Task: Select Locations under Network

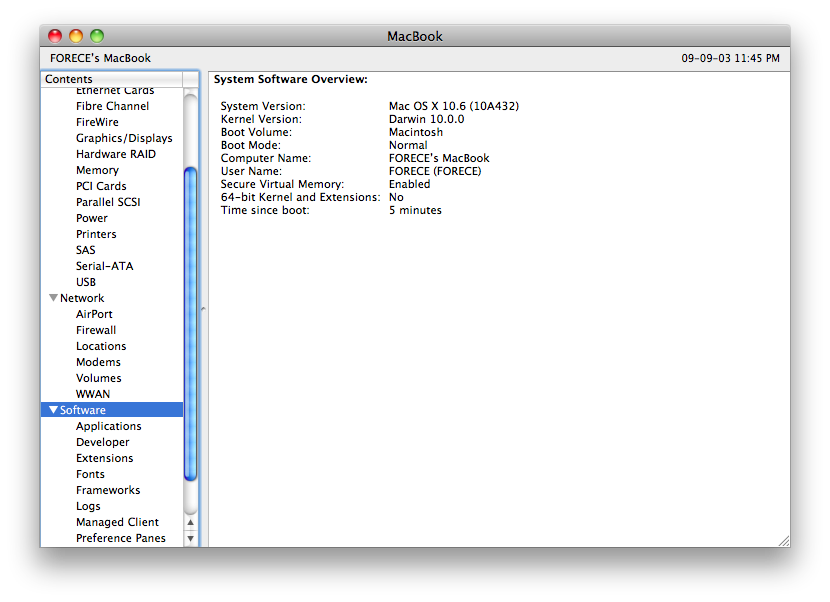Action: [101, 346]
